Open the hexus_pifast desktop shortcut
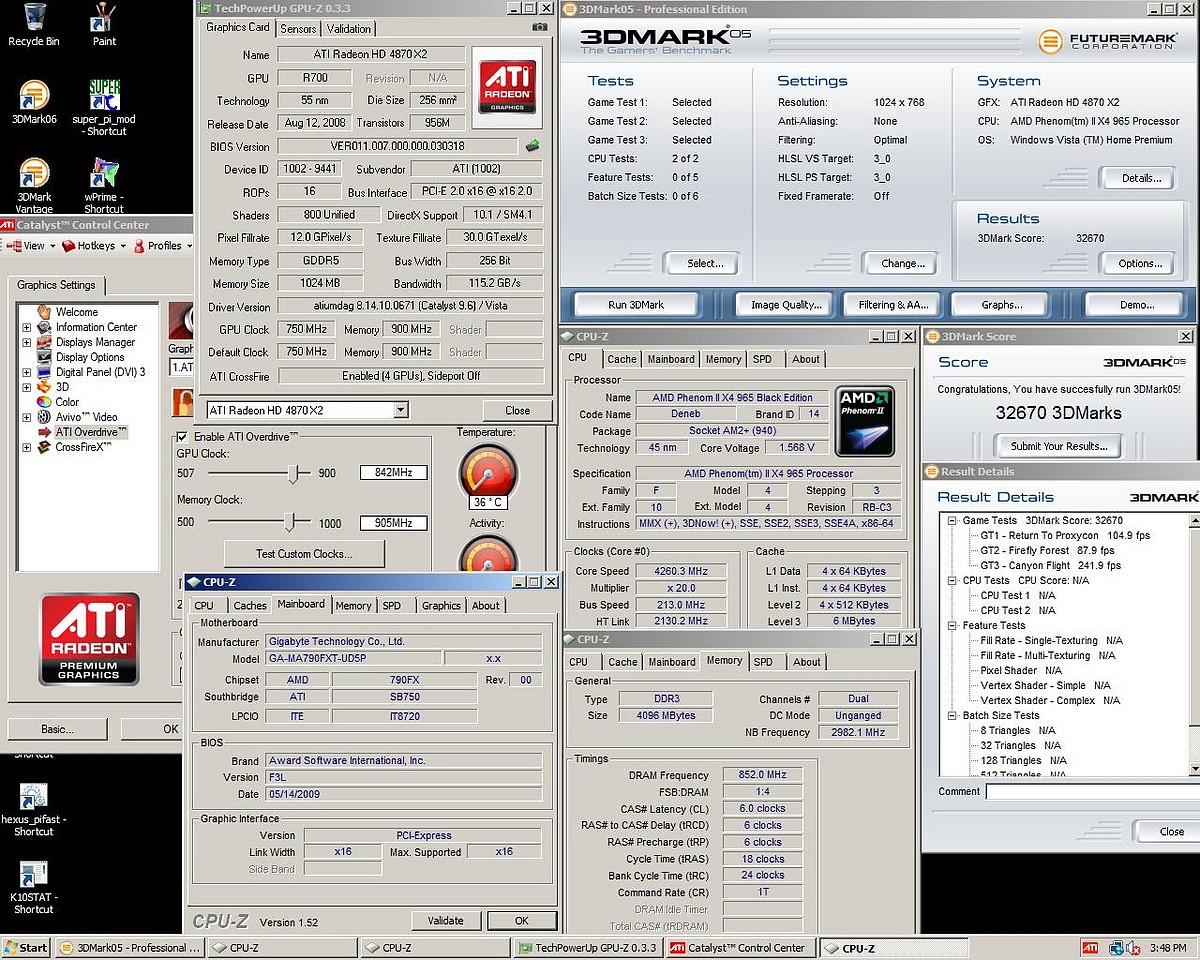 tap(33, 810)
